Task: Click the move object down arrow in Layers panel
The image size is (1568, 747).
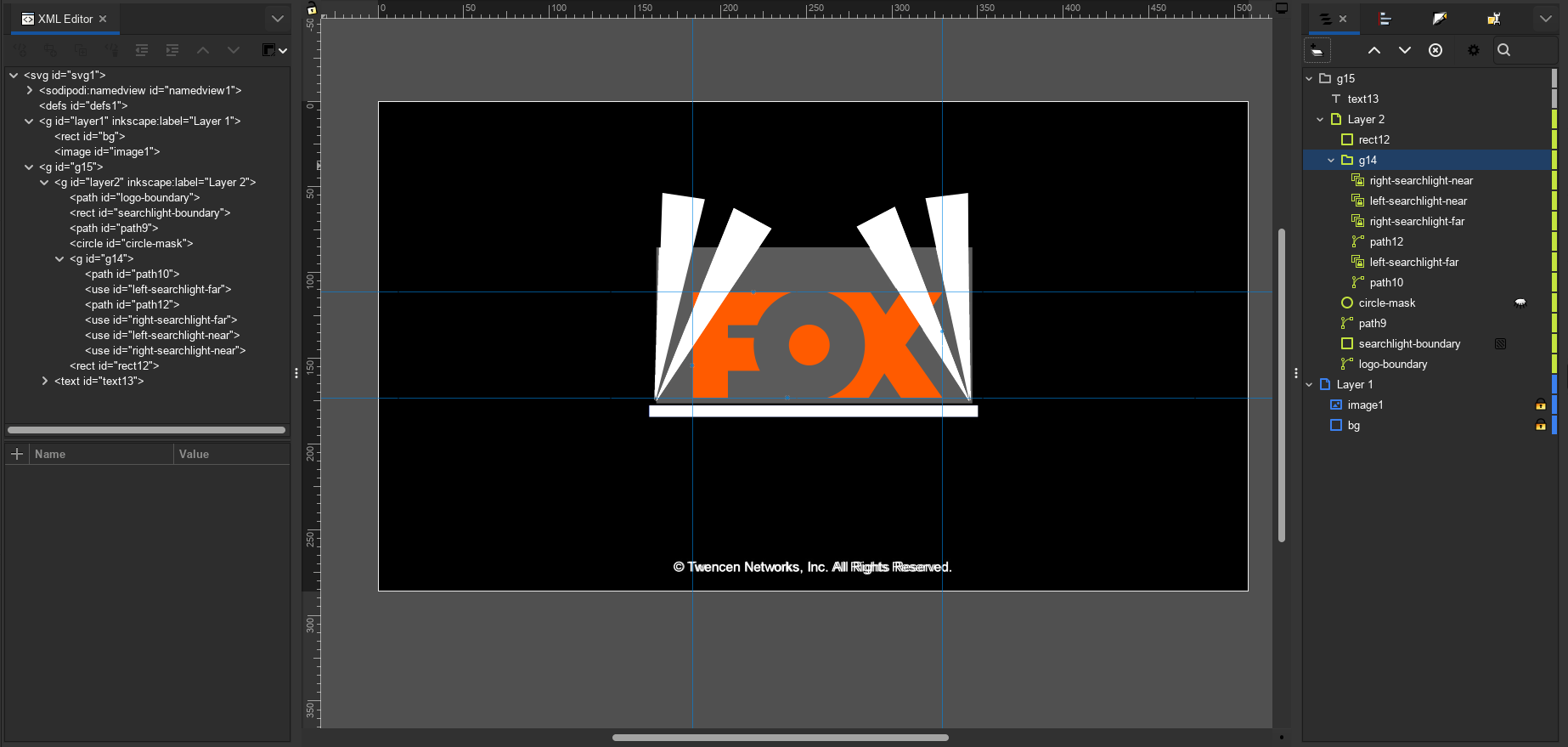Action: point(1405,50)
